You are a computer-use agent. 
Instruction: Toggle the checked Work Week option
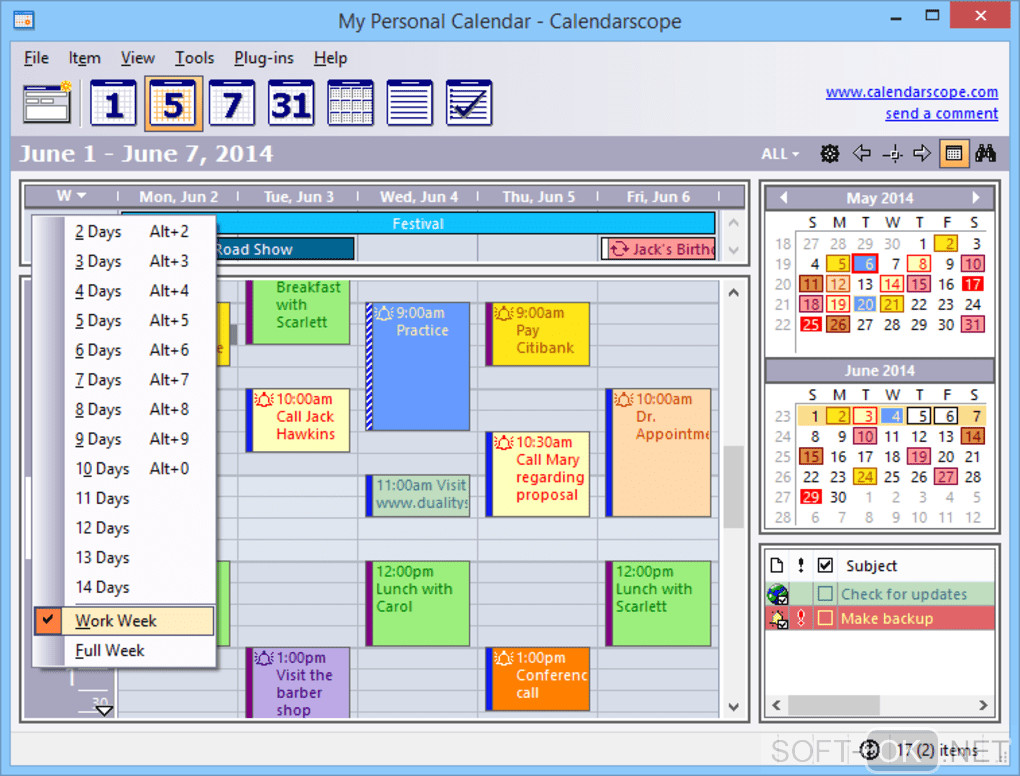124,621
